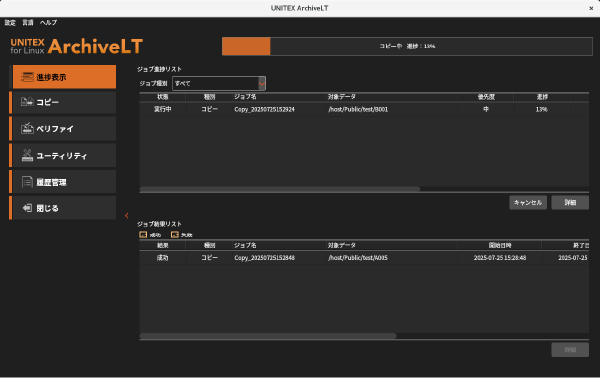Image resolution: width=600 pixels, height=378 pixels.
Task: Toggle the 成功 filter checkbox
Action: 143,235
